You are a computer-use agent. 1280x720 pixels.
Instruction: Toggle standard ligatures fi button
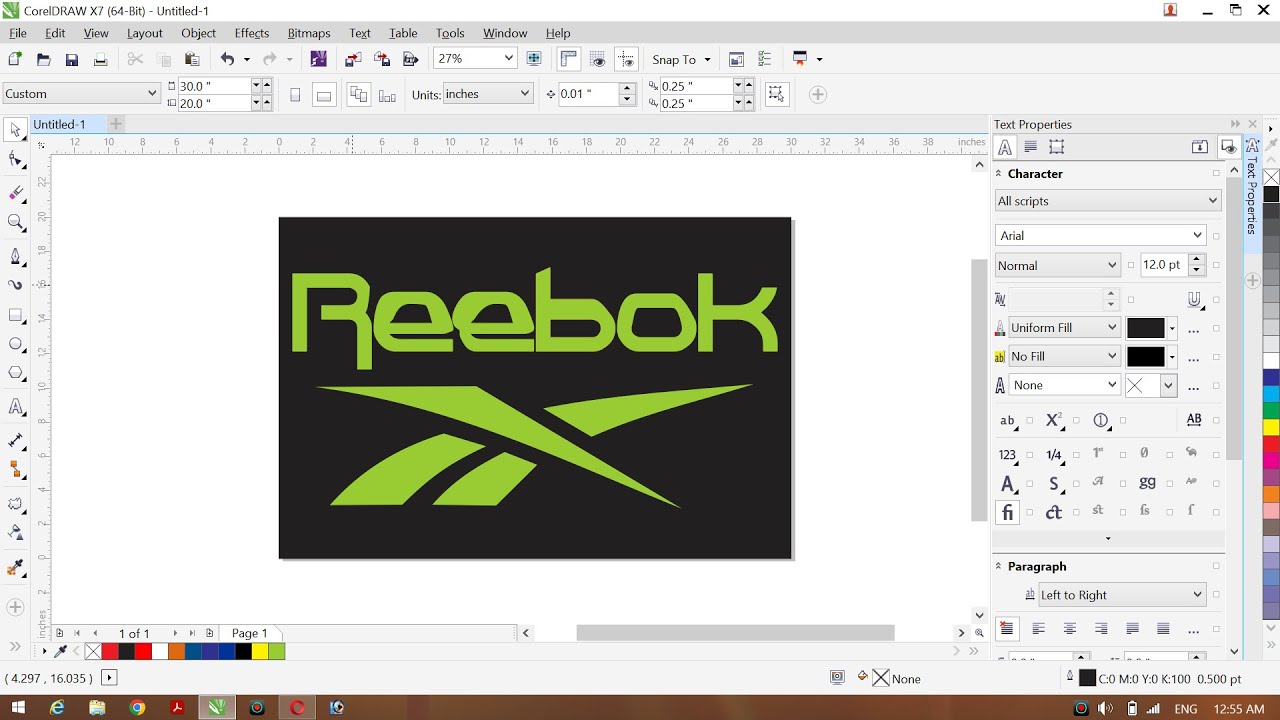click(1007, 512)
